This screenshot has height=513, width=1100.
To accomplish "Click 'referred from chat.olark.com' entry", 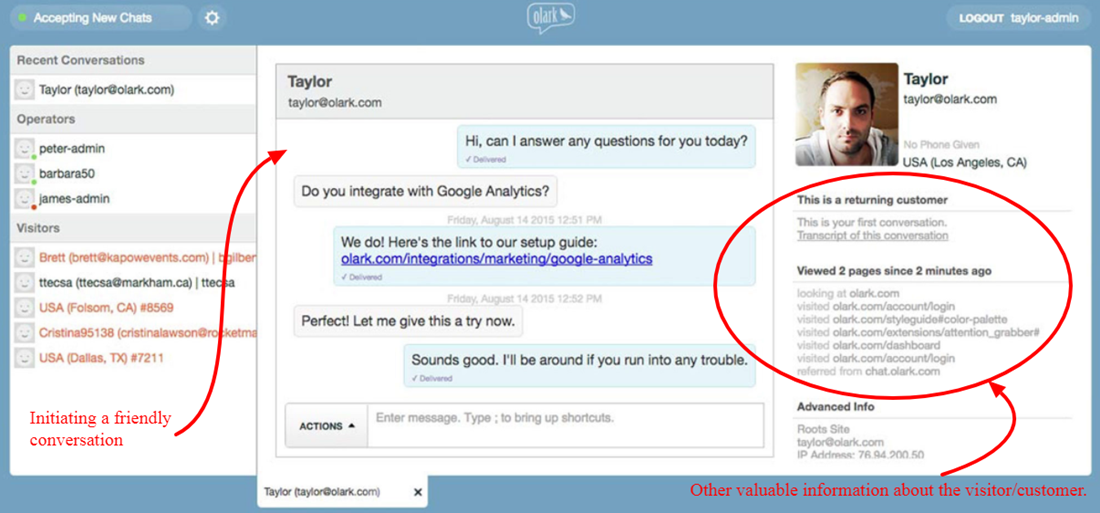I will coord(868,371).
